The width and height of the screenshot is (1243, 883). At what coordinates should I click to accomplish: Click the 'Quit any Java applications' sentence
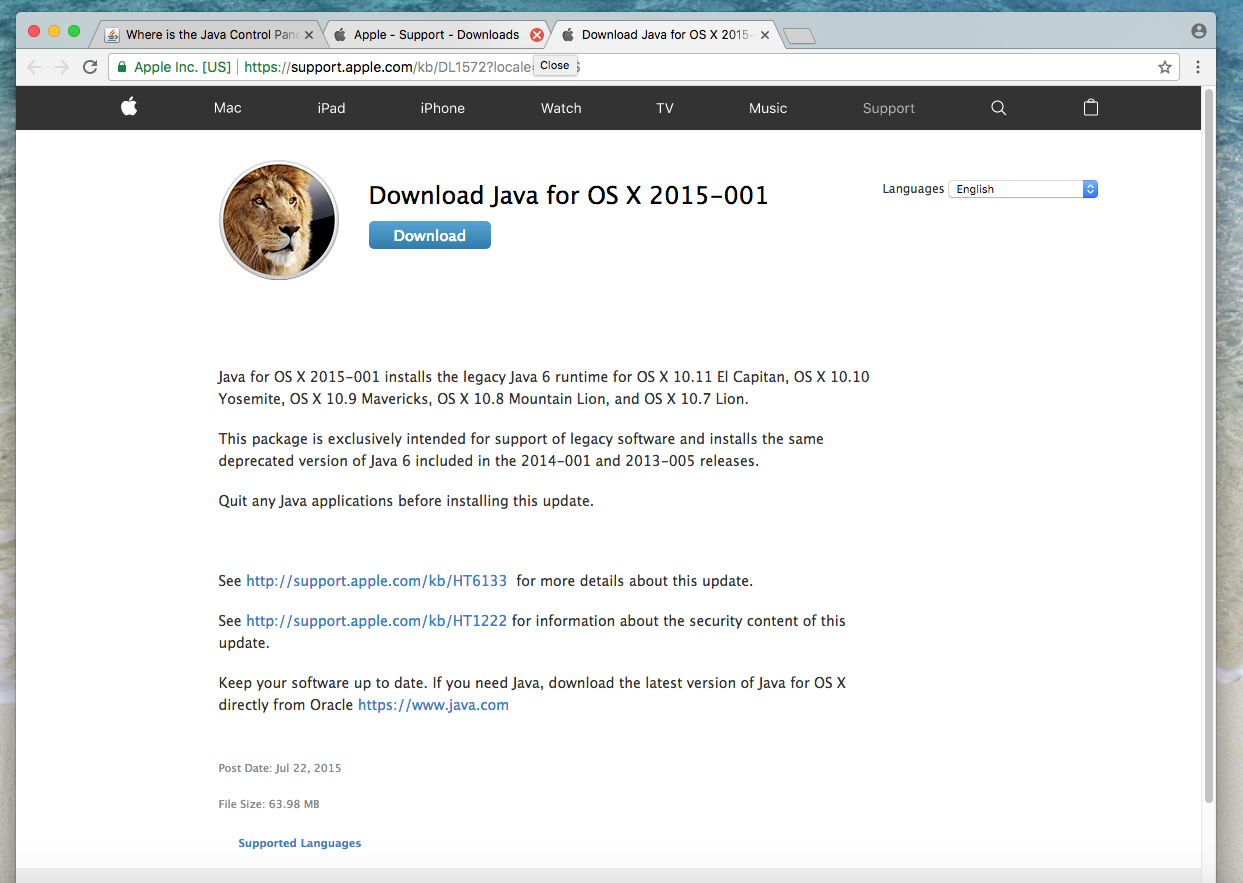click(x=406, y=501)
